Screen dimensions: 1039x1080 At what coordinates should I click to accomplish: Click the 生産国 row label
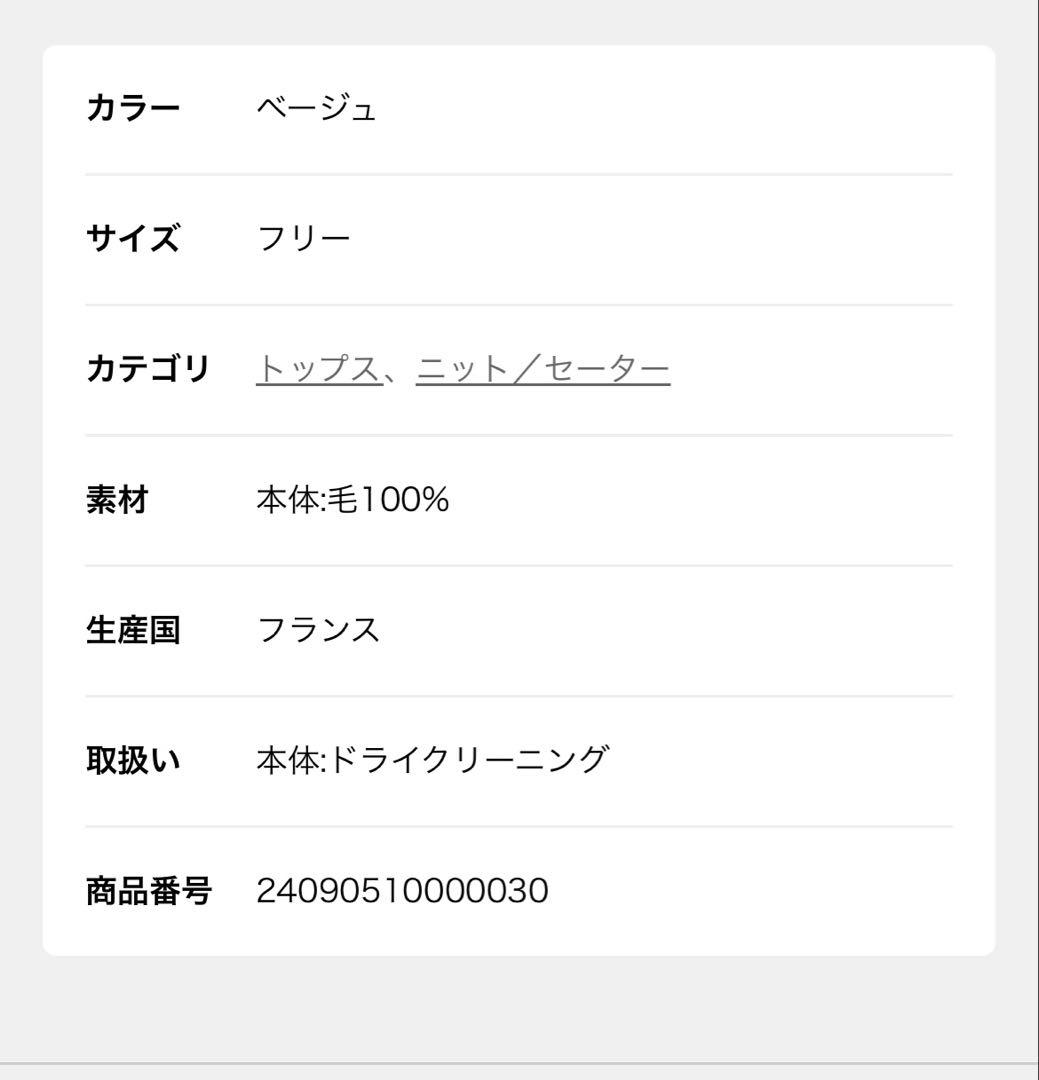pos(133,631)
